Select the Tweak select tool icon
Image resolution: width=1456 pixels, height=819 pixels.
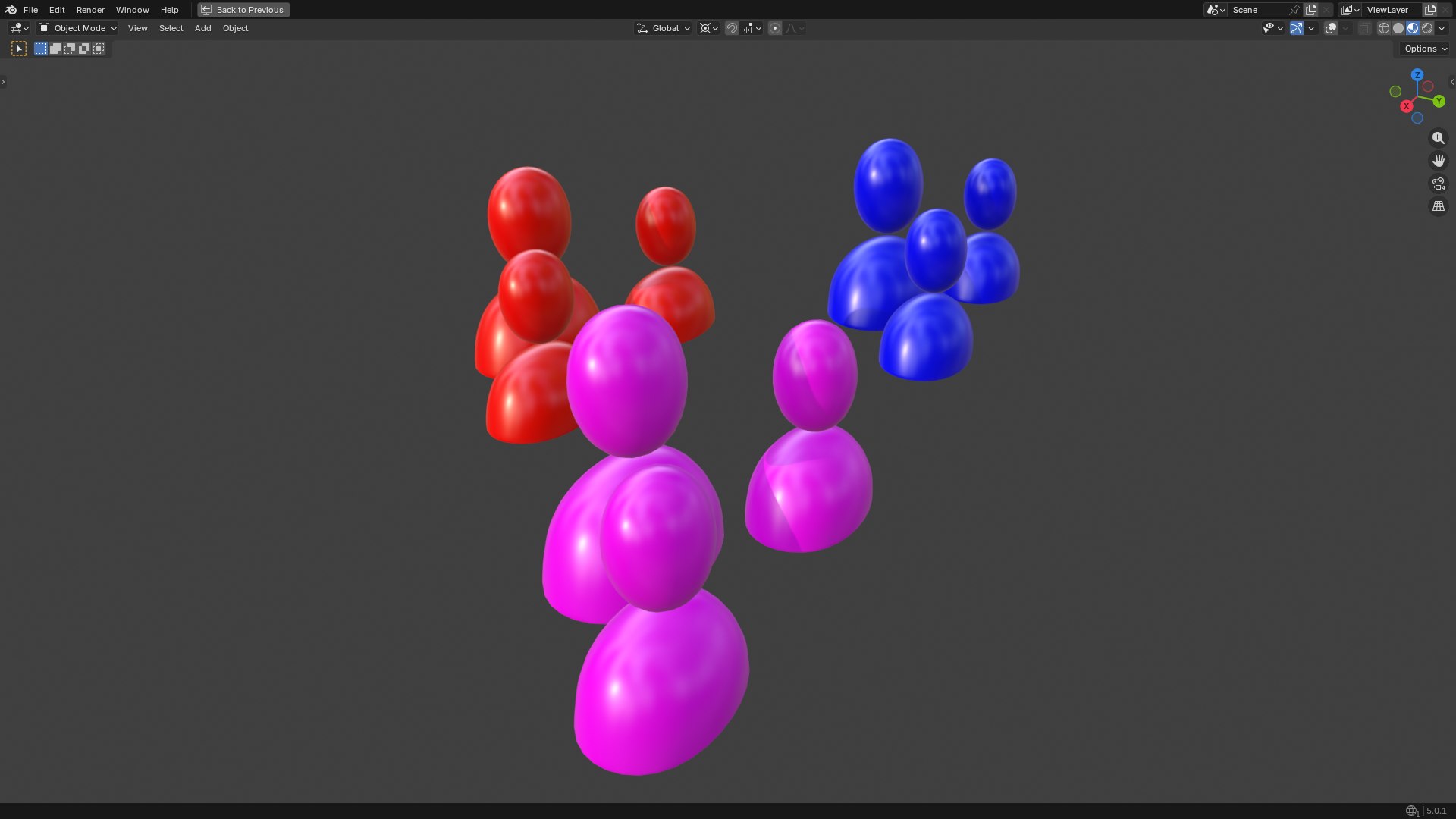click(x=19, y=49)
